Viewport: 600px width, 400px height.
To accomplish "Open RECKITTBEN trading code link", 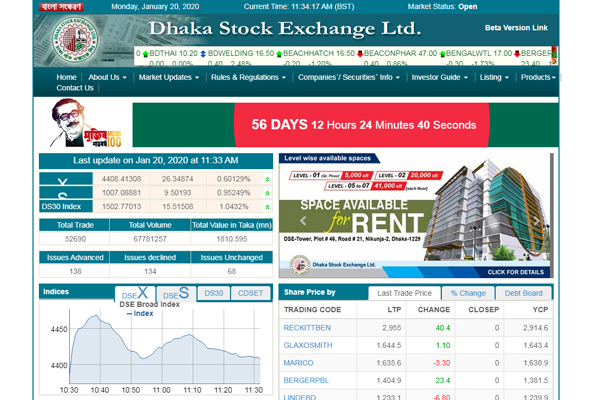I will [307, 328].
